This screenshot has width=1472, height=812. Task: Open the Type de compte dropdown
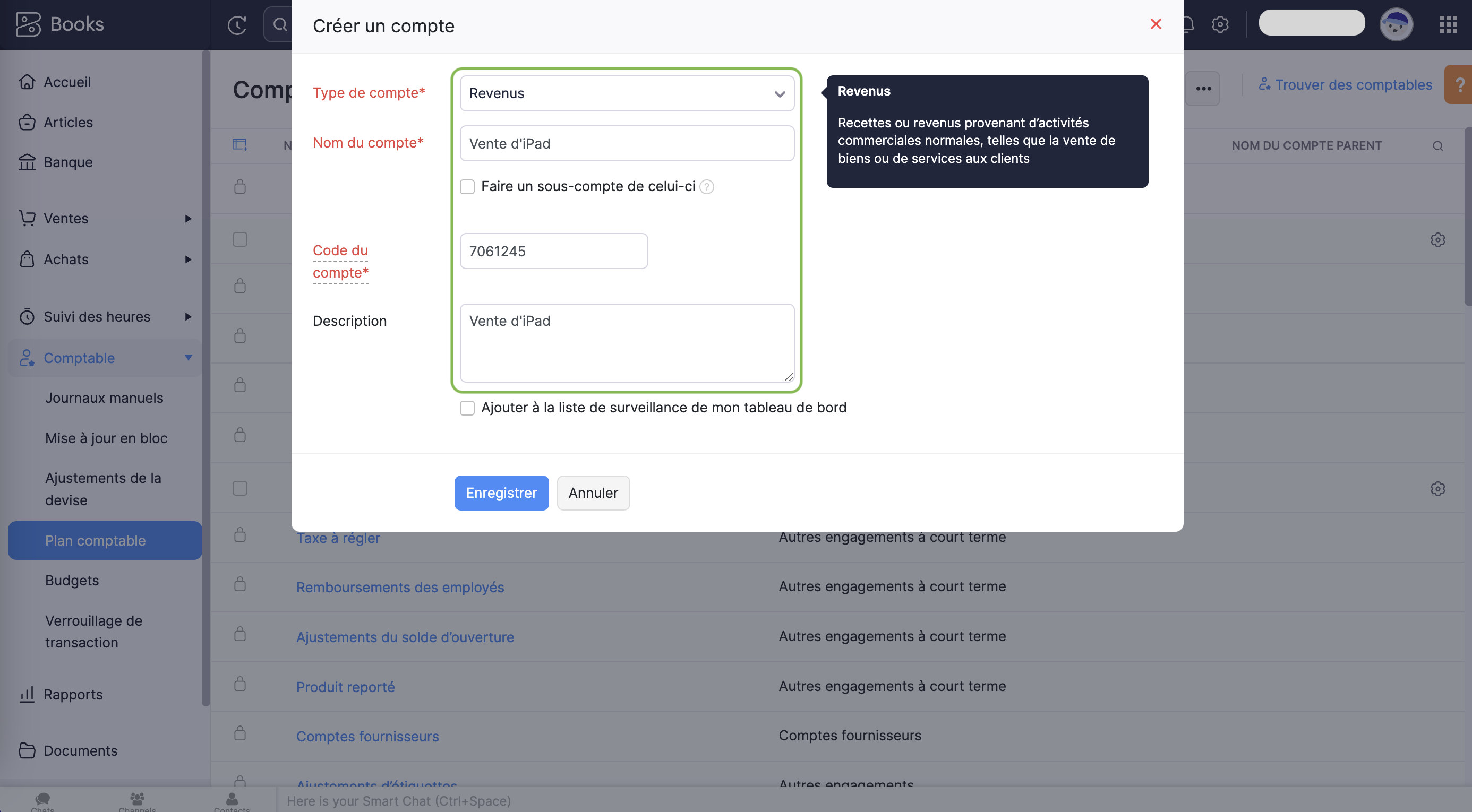[x=627, y=93]
